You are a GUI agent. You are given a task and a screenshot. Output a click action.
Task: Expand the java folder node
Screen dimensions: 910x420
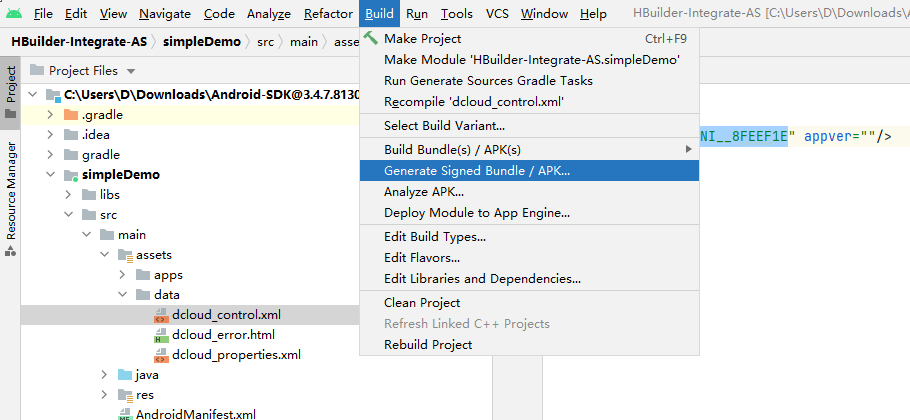(104, 375)
